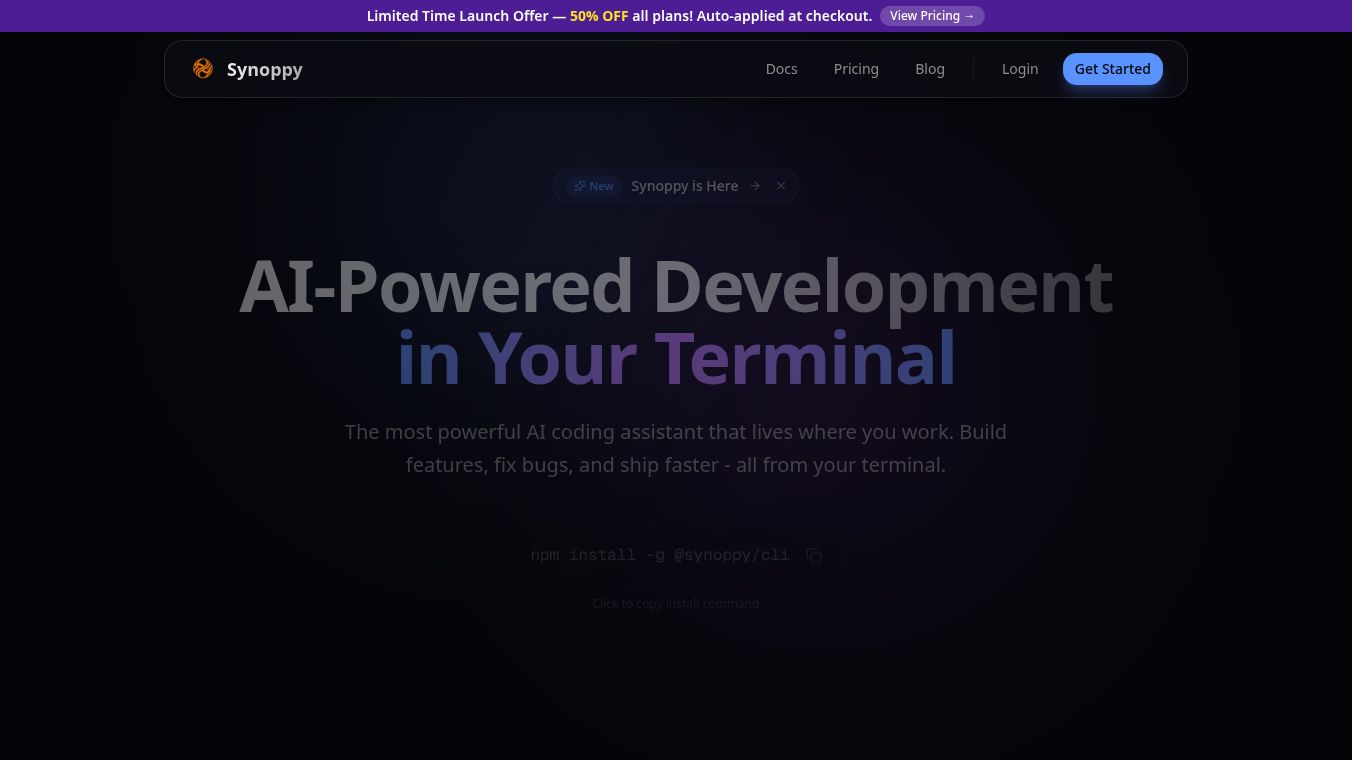Click the sparkle New badge
The image size is (1352, 760).
[594, 186]
